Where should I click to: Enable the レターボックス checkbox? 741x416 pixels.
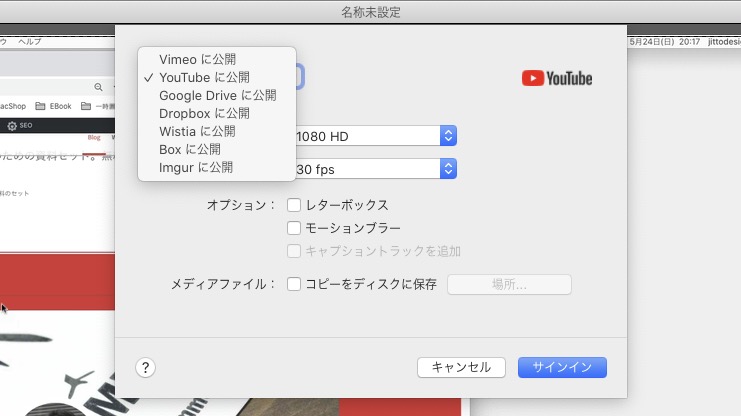pos(294,205)
